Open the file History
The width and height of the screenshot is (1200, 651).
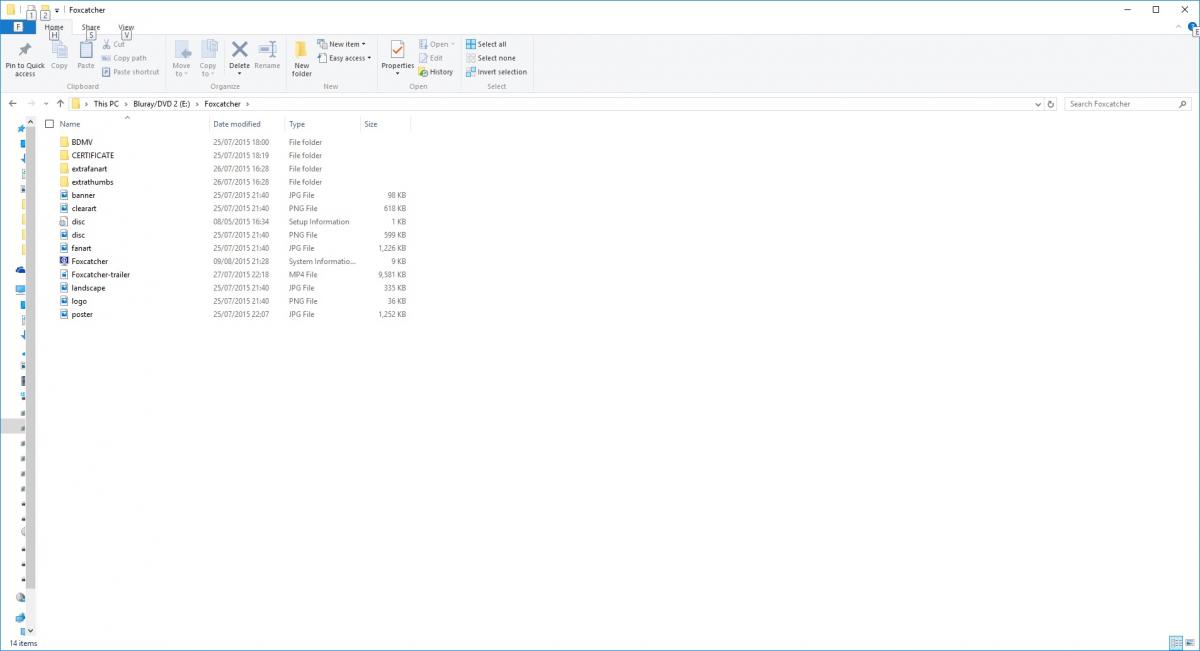coord(436,72)
